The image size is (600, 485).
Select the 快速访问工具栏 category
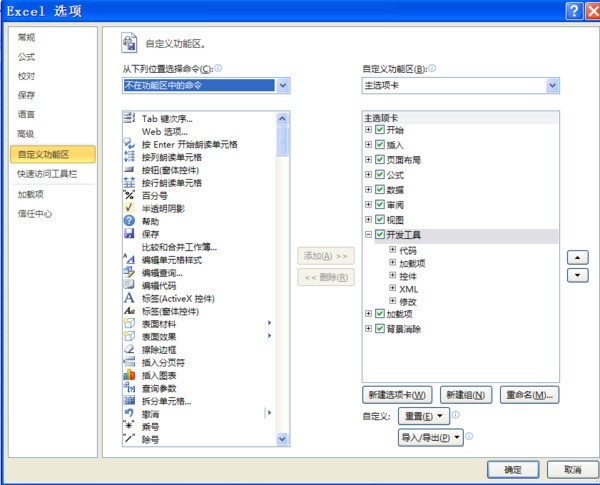(x=47, y=174)
